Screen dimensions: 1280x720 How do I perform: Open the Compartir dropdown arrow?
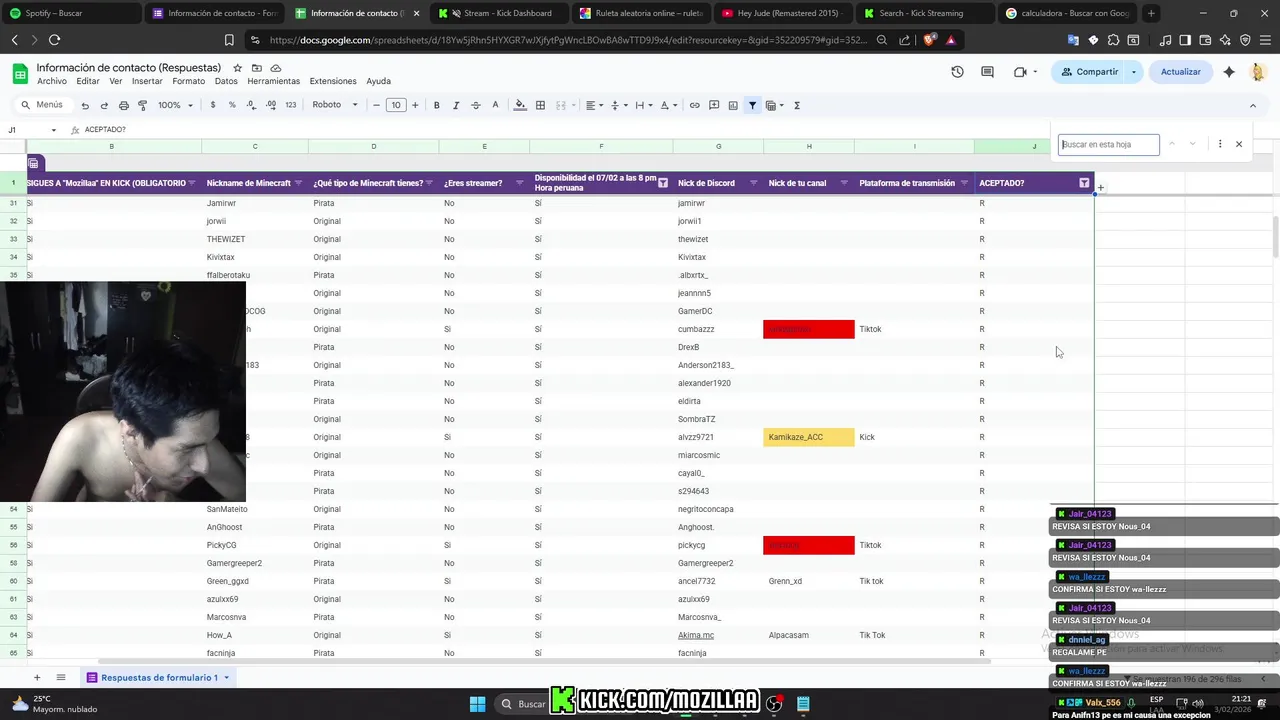pyautogui.click(x=1134, y=72)
